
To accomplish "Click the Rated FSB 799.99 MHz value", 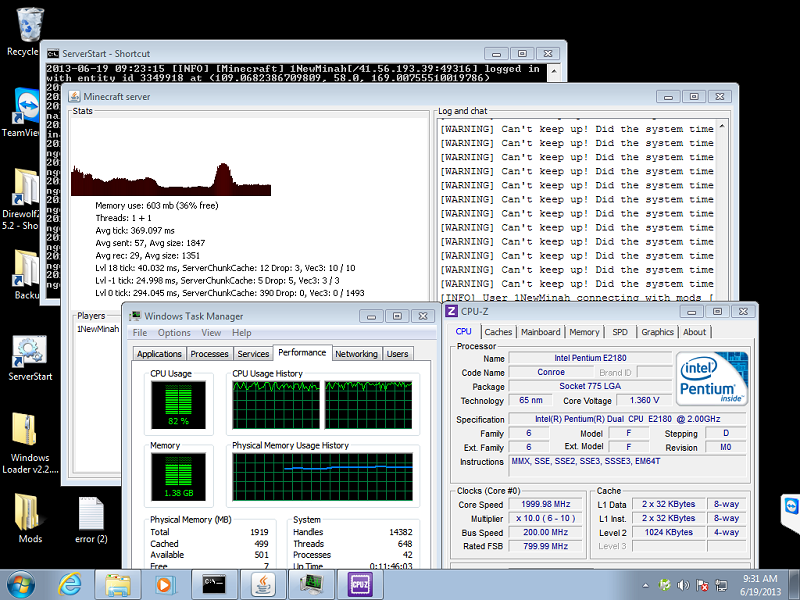I will coord(546,546).
